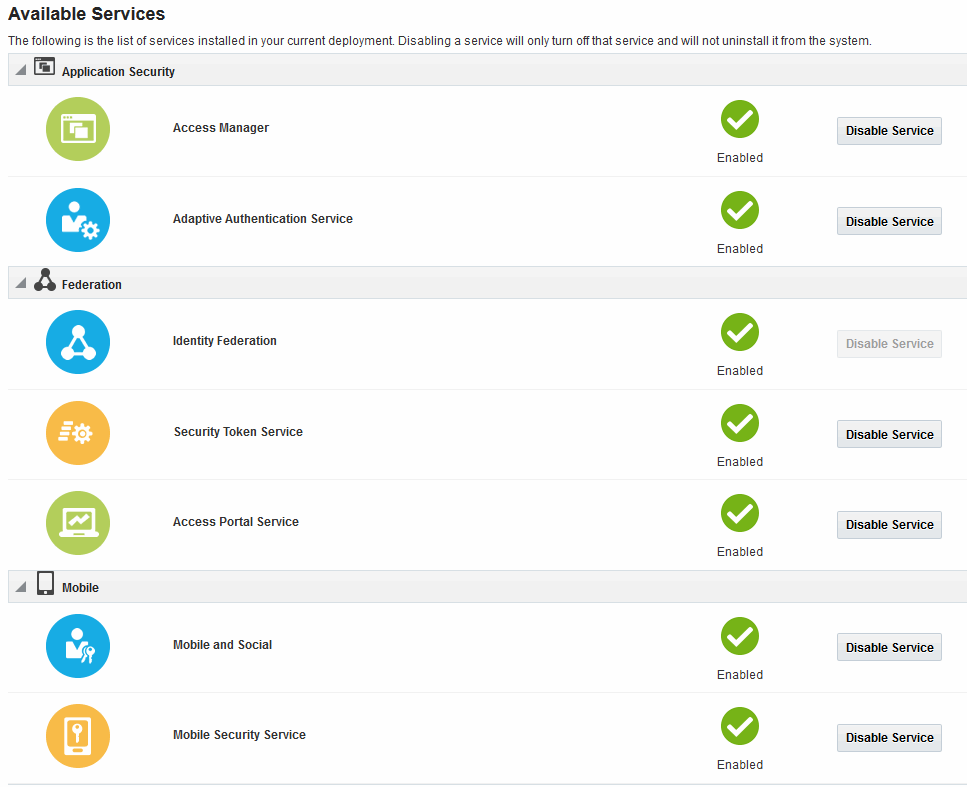Screen dimensions: 967x787
Task: Click the Adaptive Authentication Service icon
Action: pos(78,220)
